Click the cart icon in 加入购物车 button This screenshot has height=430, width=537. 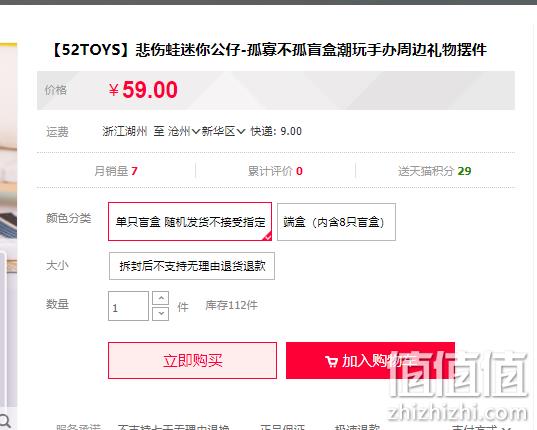coord(331,362)
